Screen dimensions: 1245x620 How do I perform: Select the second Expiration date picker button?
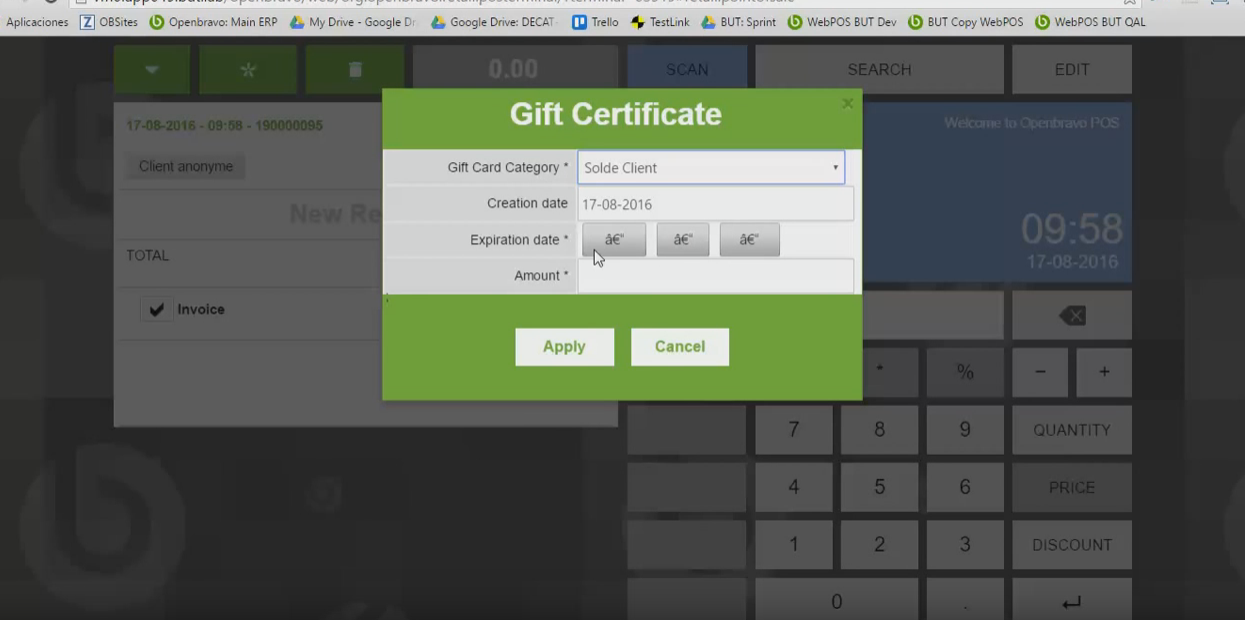click(x=683, y=240)
